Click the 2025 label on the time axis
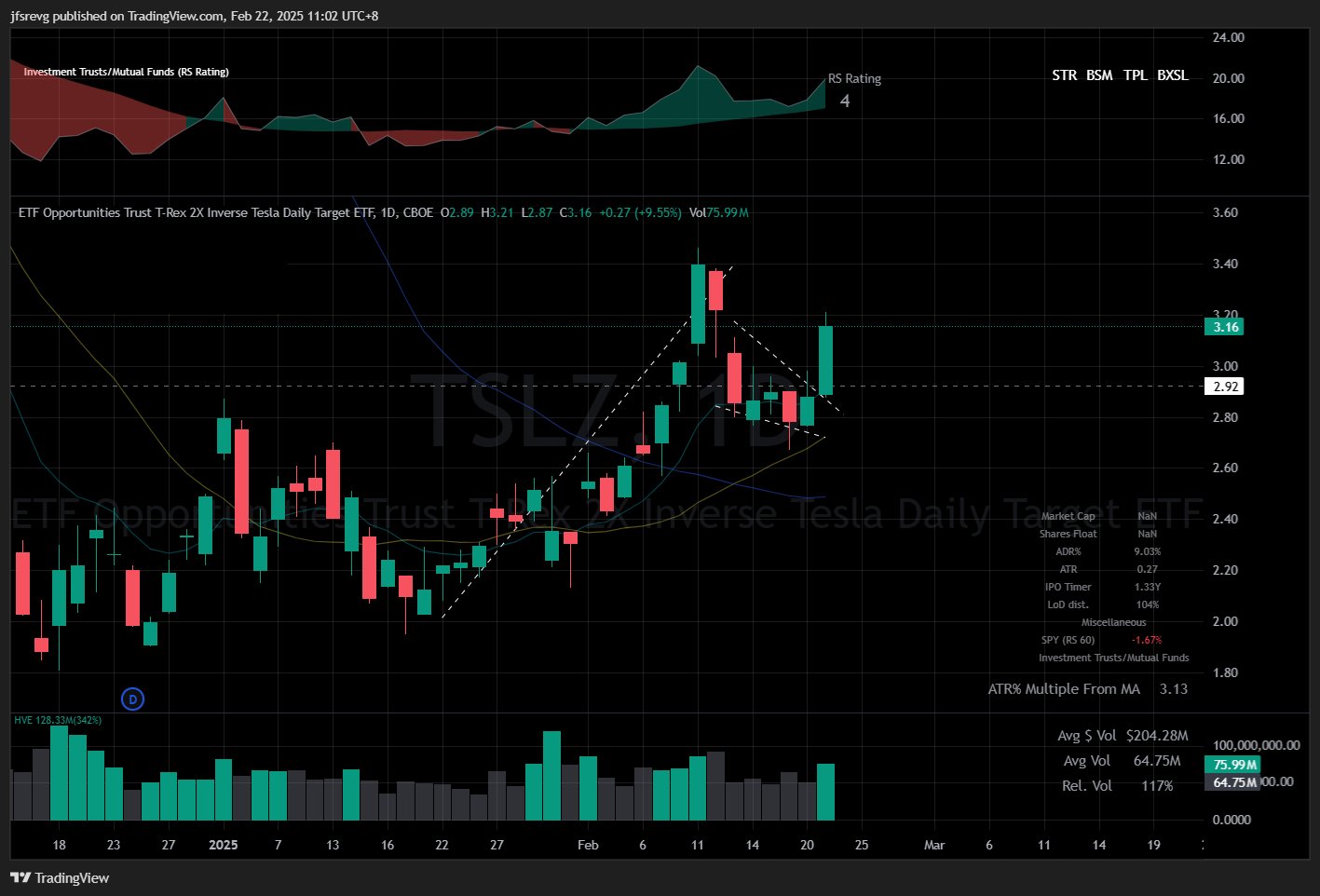 (224, 845)
